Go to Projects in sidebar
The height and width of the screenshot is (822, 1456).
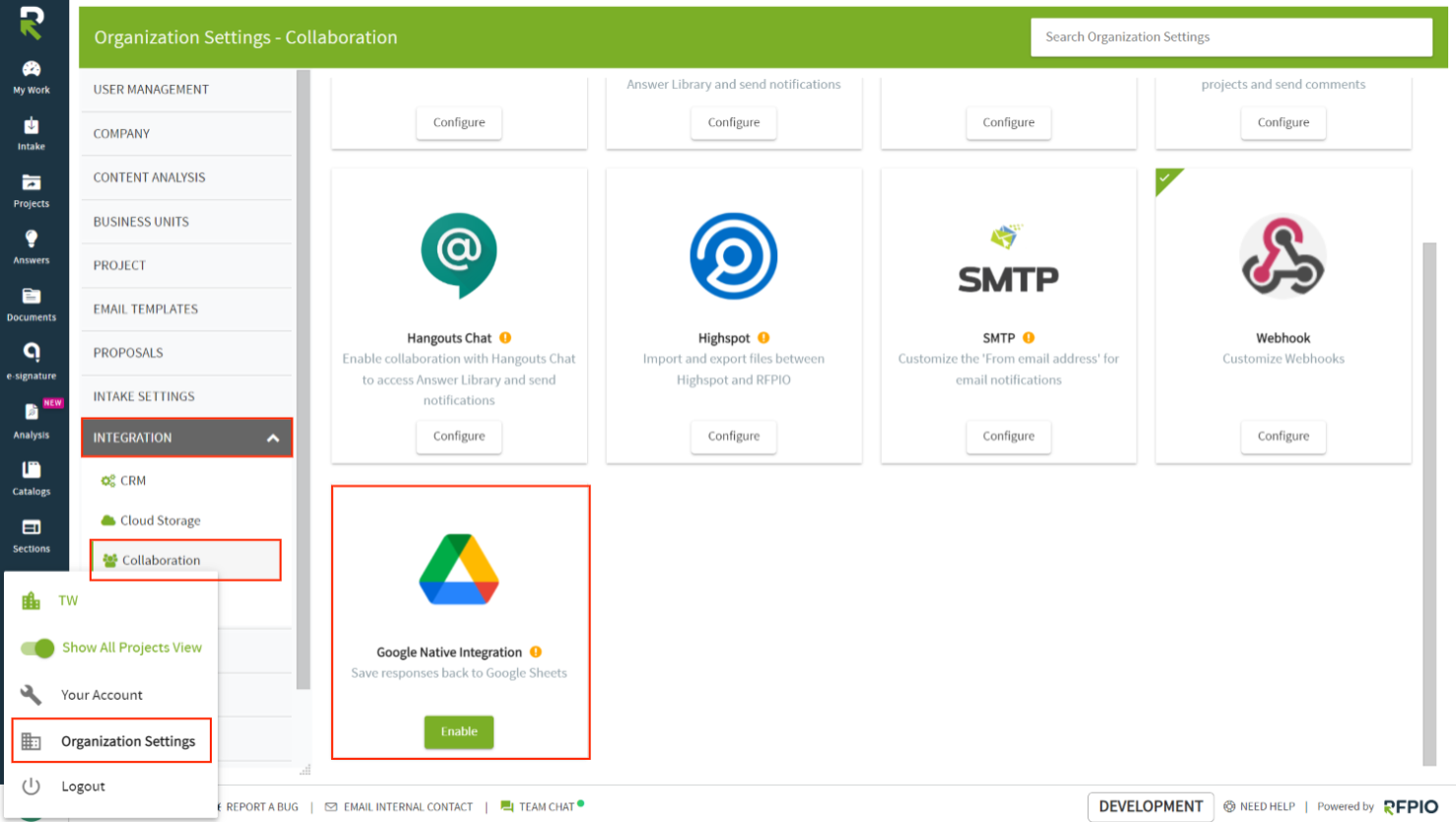pos(32,190)
